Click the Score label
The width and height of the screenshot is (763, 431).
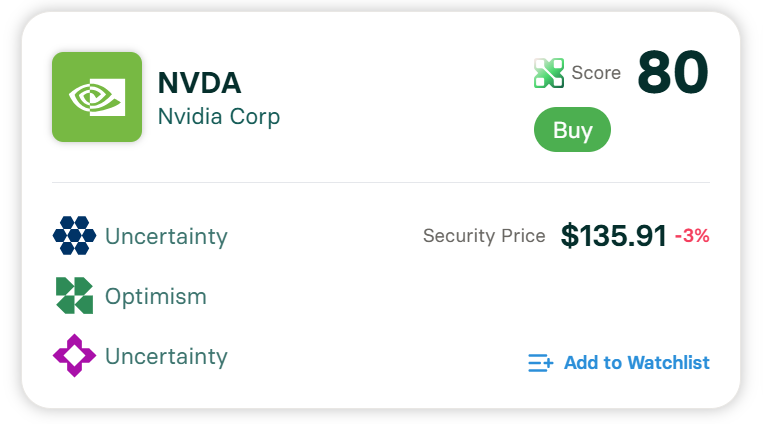tap(596, 73)
